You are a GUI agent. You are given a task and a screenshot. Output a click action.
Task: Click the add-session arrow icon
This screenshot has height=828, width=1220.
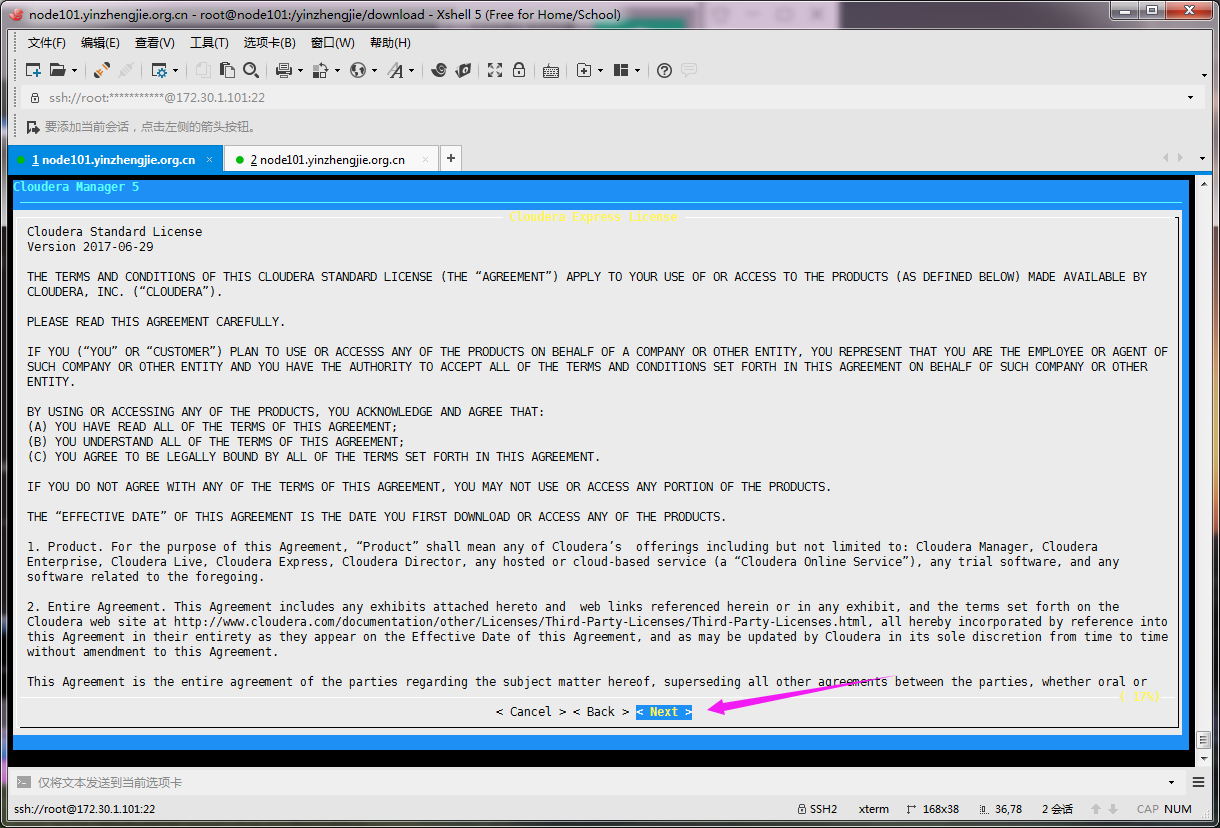(x=33, y=127)
